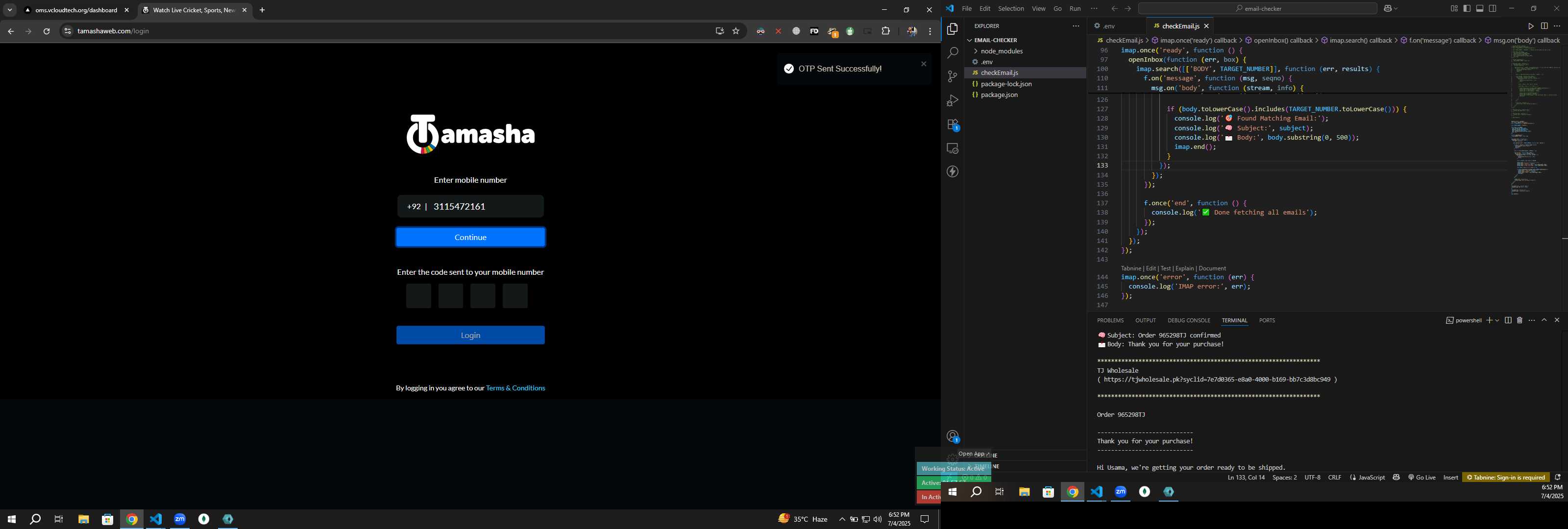1568x529 pixels.
Task: Click Tabnine sign-in required status item
Action: pyautogui.click(x=1506, y=477)
